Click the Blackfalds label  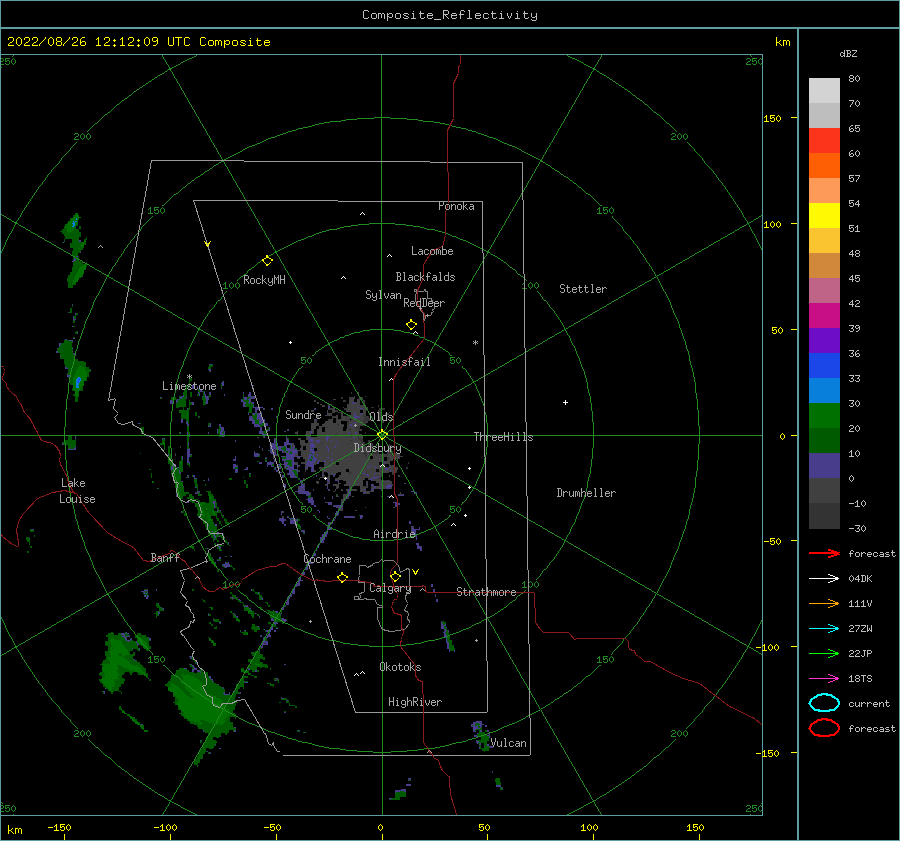tap(425, 277)
